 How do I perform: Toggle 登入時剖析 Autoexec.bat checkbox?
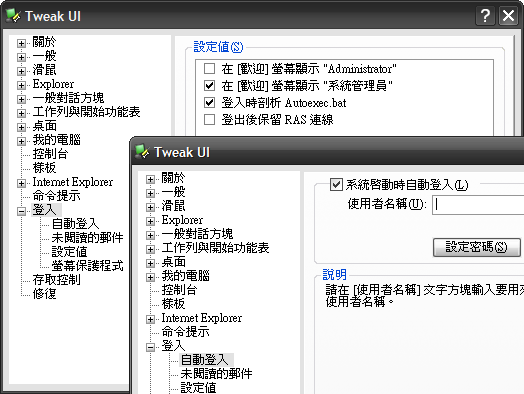[210, 102]
